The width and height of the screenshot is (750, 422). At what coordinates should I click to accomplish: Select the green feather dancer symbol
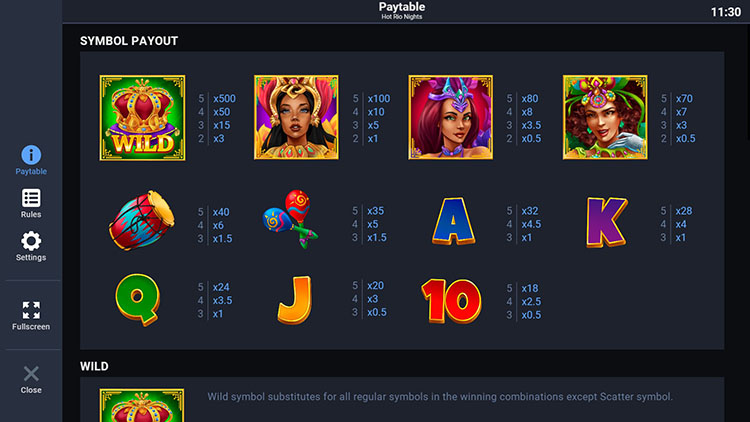[x=604, y=118]
